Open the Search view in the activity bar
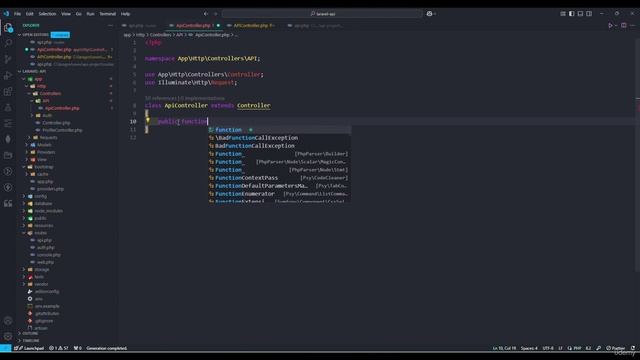640x360 pixels. (x=8, y=43)
